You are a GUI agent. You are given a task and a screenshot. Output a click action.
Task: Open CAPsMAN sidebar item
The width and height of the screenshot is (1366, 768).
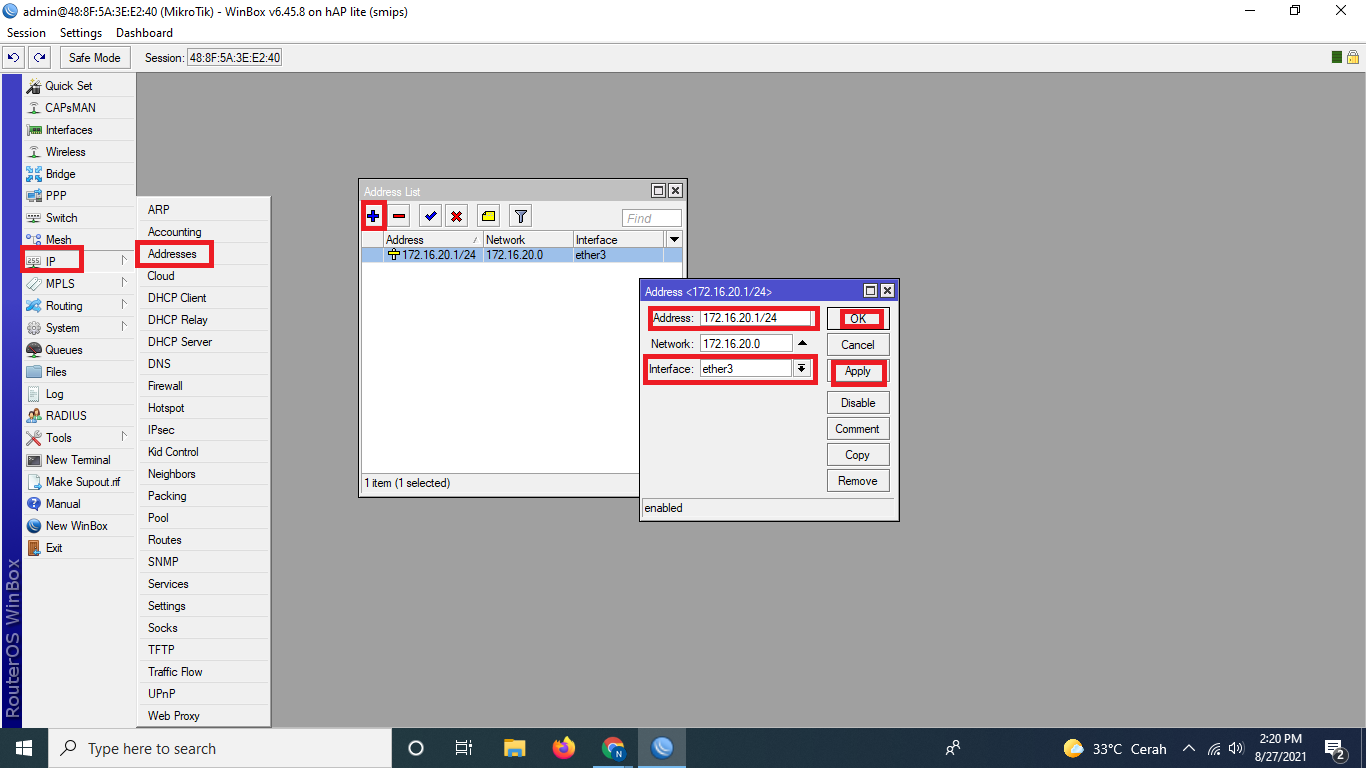point(79,108)
